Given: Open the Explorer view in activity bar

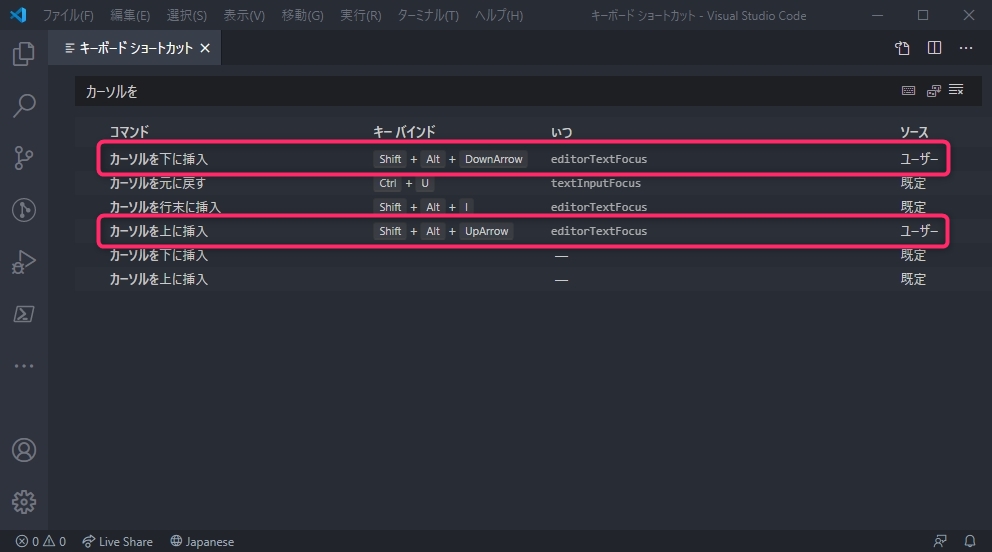Looking at the screenshot, I should coord(24,54).
